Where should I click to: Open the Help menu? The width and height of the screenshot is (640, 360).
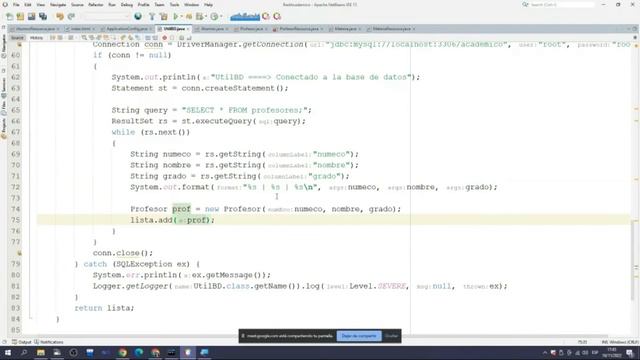click(208, 4)
